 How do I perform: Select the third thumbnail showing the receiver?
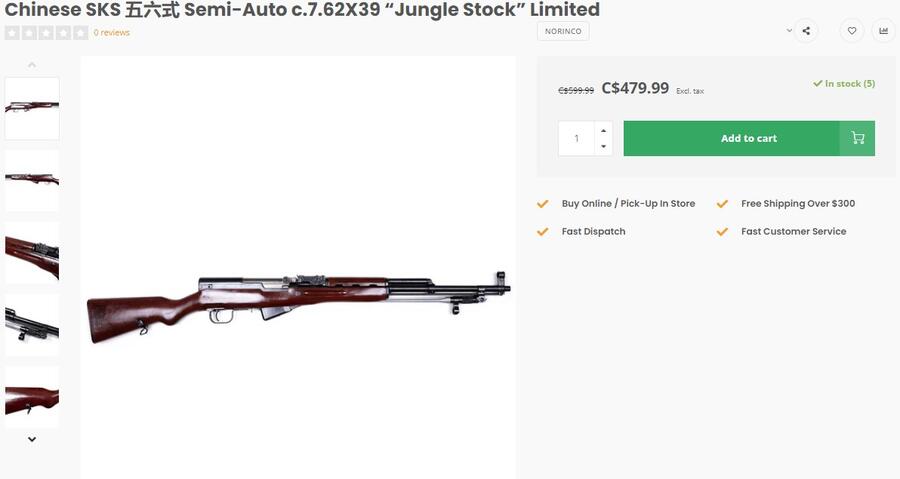[32, 252]
